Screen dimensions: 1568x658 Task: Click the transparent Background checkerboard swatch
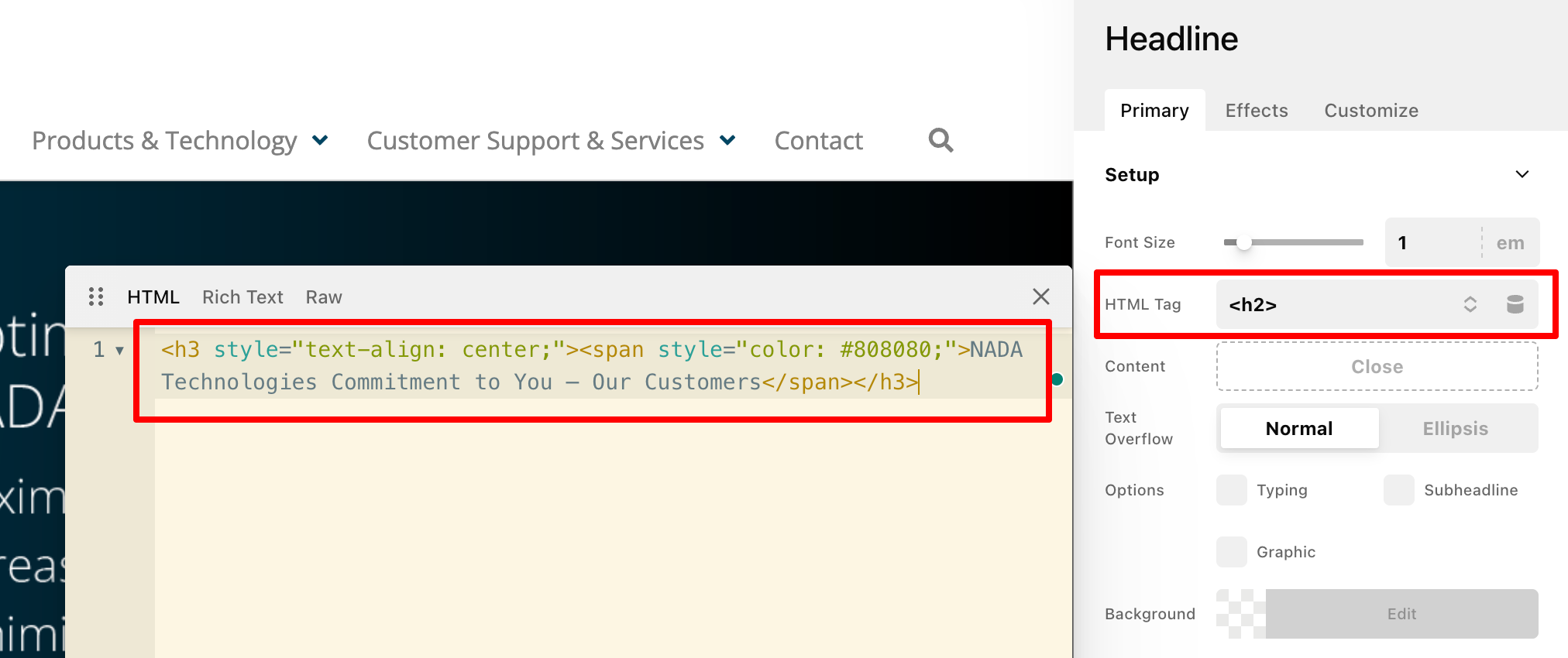(x=1240, y=614)
